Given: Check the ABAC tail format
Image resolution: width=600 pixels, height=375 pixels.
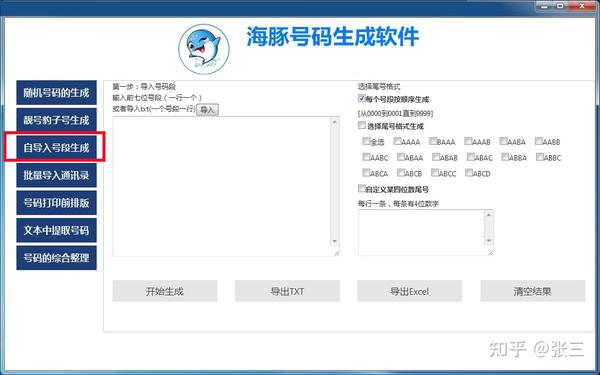Looking at the screenshot, I should pyautogui.click(x=471, y=157).
